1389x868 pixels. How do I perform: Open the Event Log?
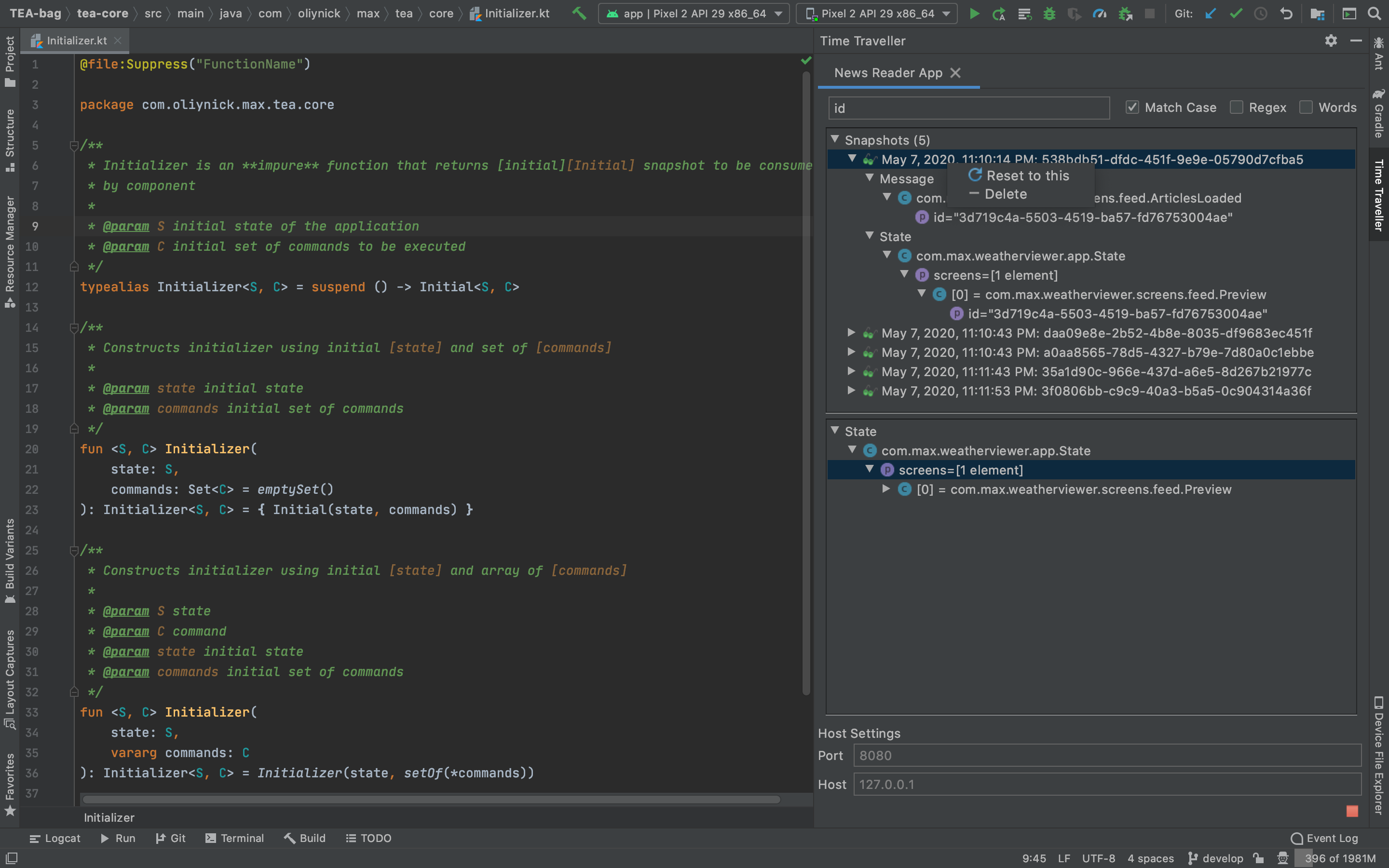pos(1324,838)
